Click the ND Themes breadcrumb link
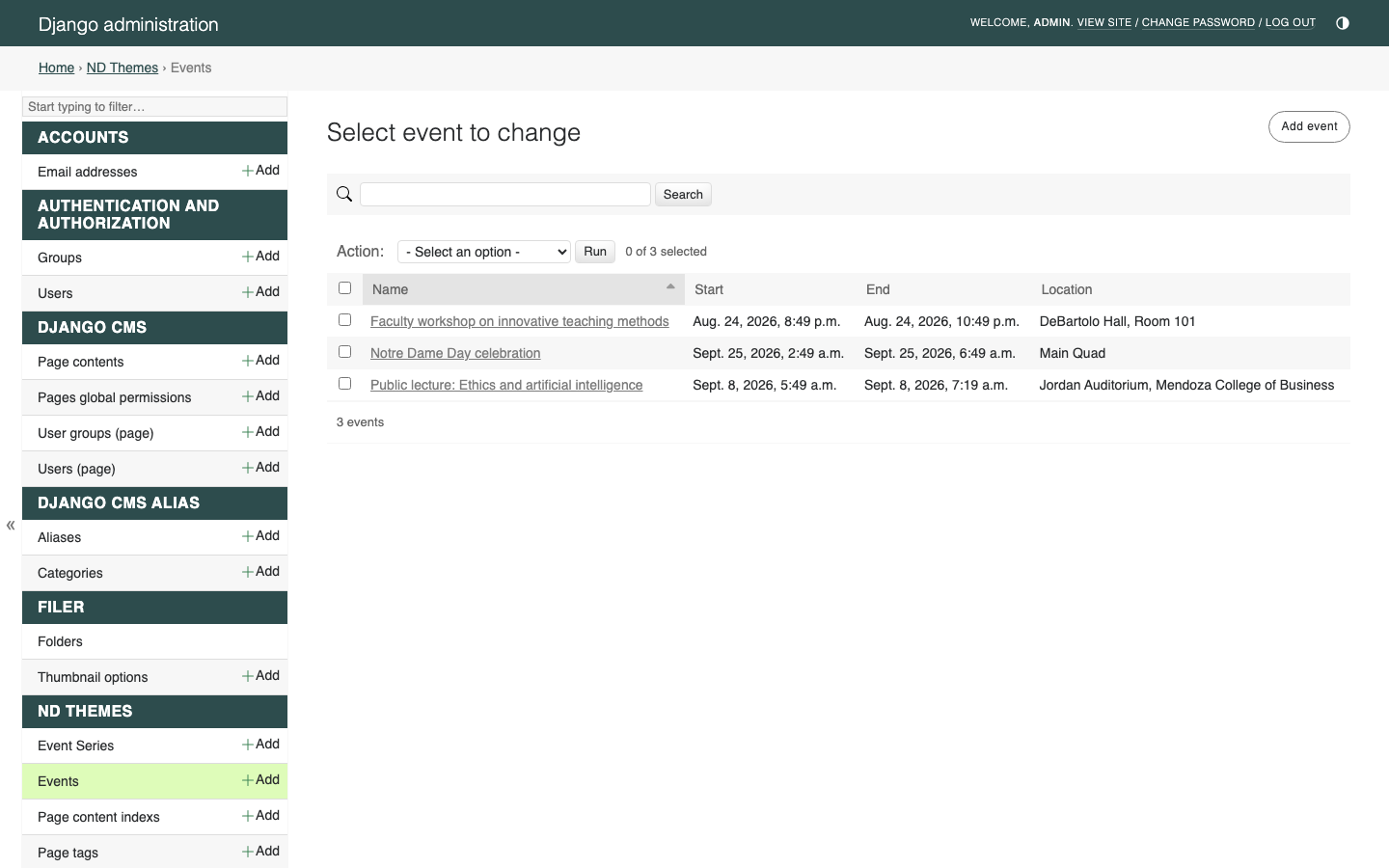 pos(123,68)
